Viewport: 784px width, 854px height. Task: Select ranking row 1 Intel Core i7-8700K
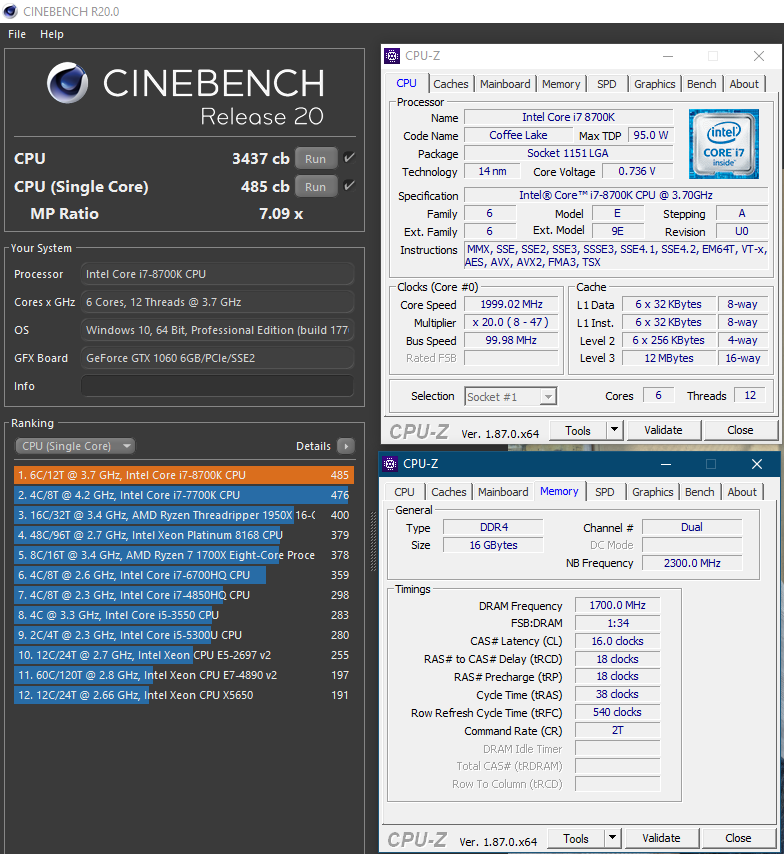click(184, 475)
